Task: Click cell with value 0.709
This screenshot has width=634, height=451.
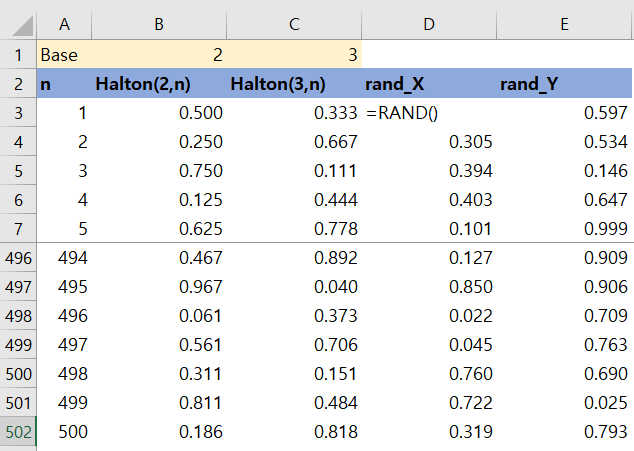Action: click(564, 315)
